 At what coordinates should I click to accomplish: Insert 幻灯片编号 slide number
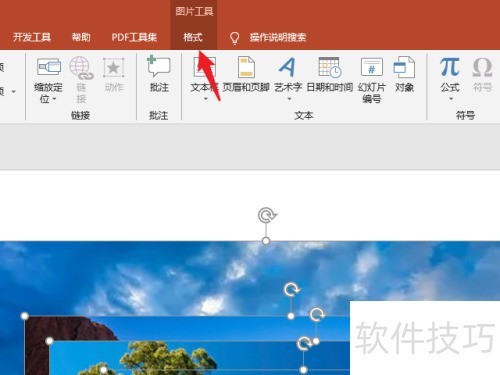coord(372,80)
